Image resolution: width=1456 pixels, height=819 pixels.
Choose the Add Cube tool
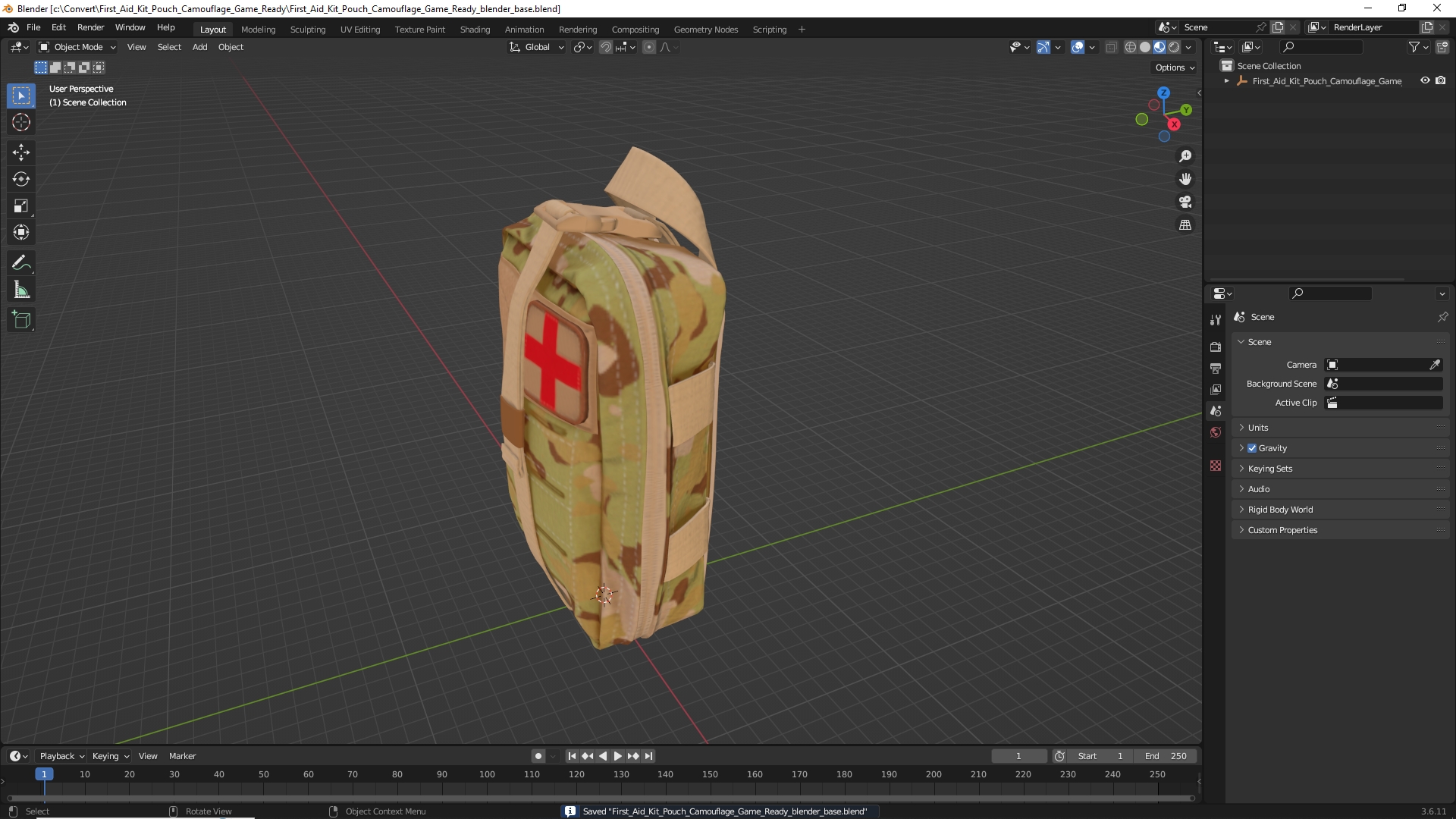(21, 320)
